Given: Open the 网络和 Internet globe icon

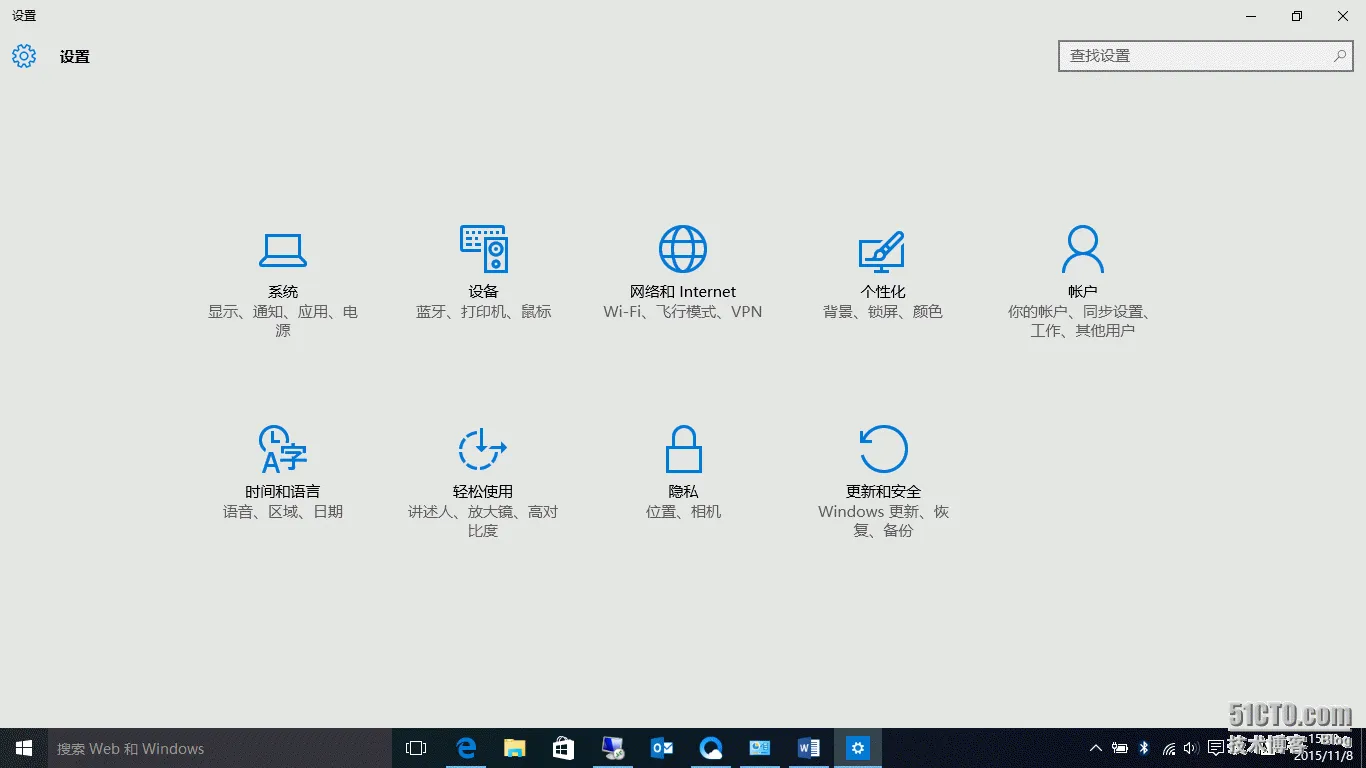Looking at the screenshot, I should [x=683, y=249].
